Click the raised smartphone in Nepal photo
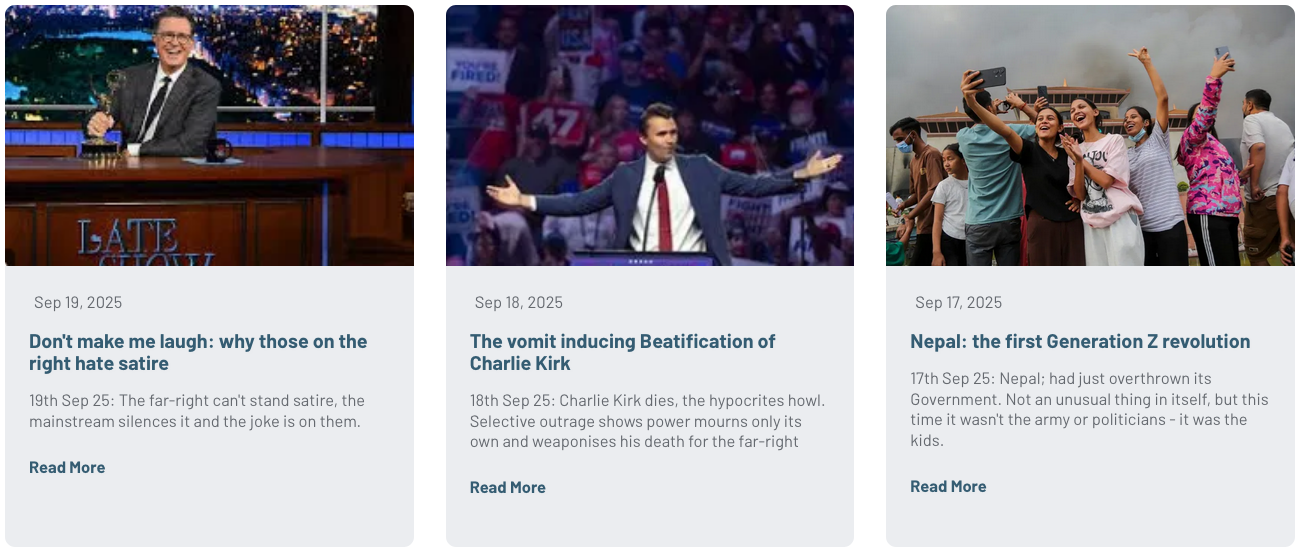The width and height of the screenshot is (1302, 551). pos(991,77)
